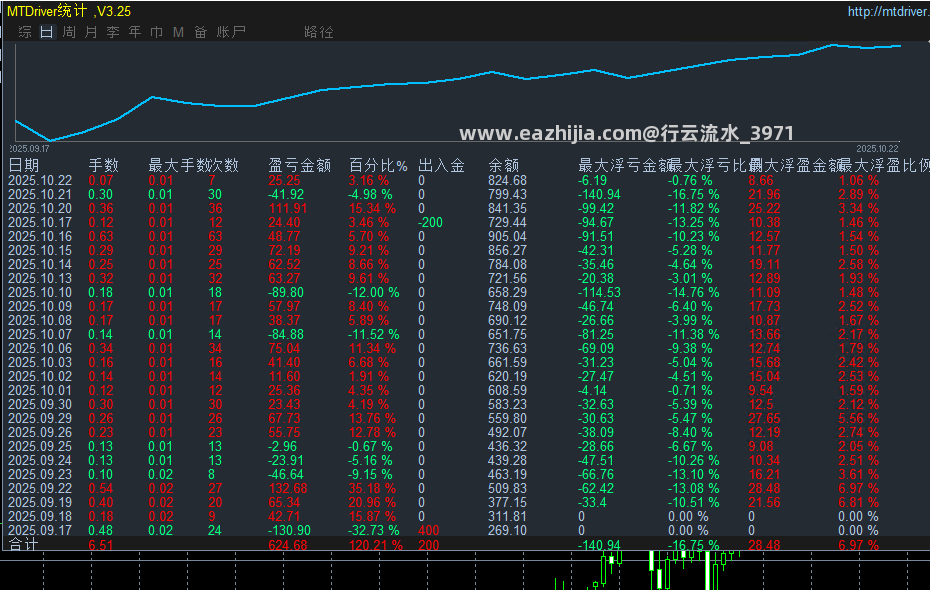930x590 pixels.
Task: Click total percentage 120.21 %
Action: pyautogui.click(x=376, y=545)
